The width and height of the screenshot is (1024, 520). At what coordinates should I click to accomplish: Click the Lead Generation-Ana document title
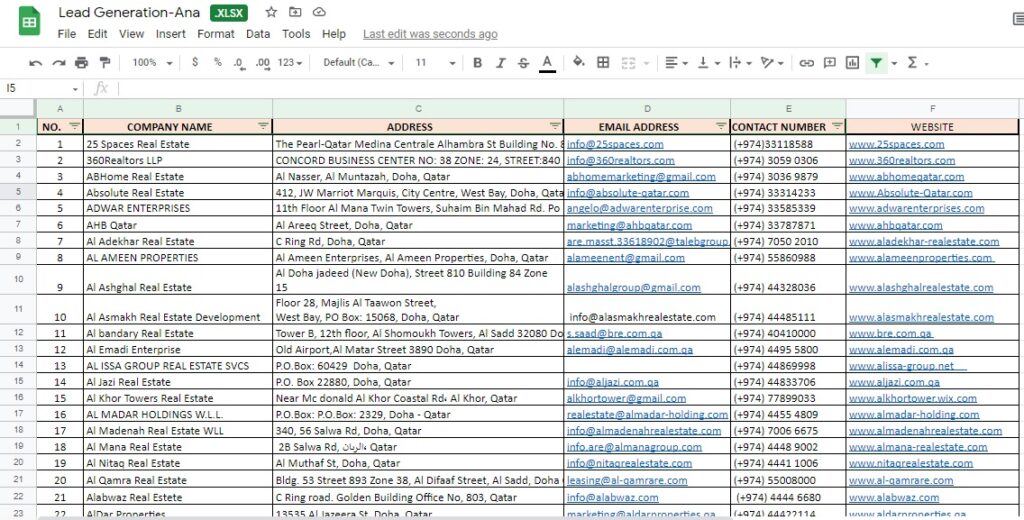coord(129,12)
